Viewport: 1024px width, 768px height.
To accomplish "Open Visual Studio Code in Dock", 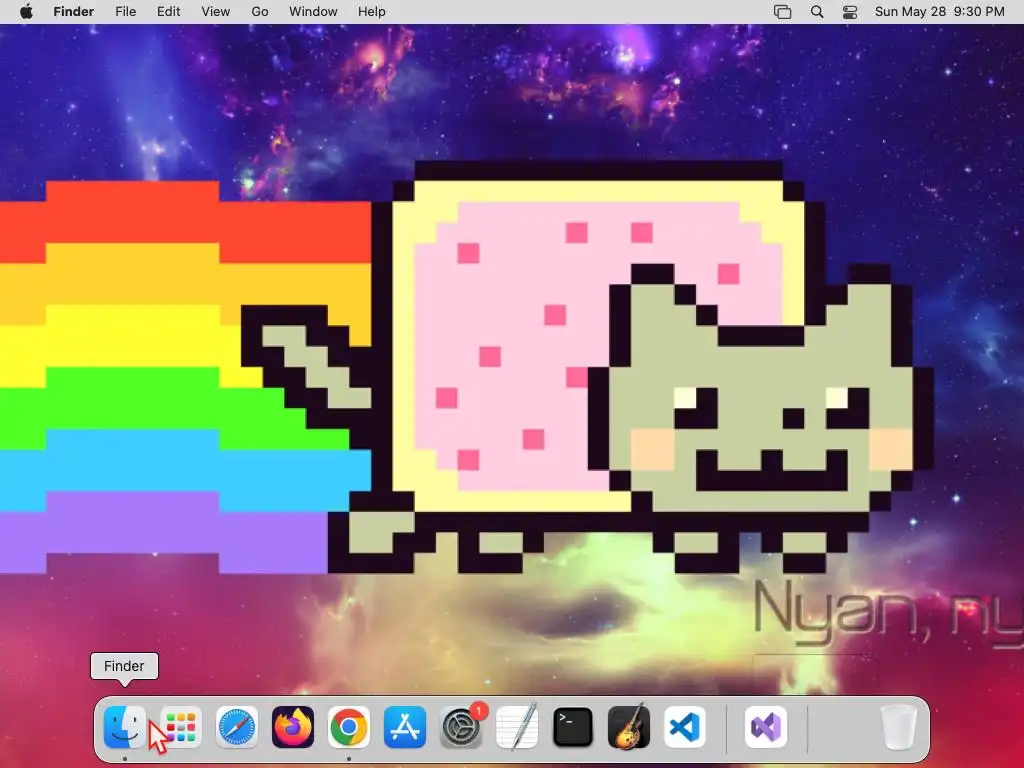I will [x=685, y=727].
